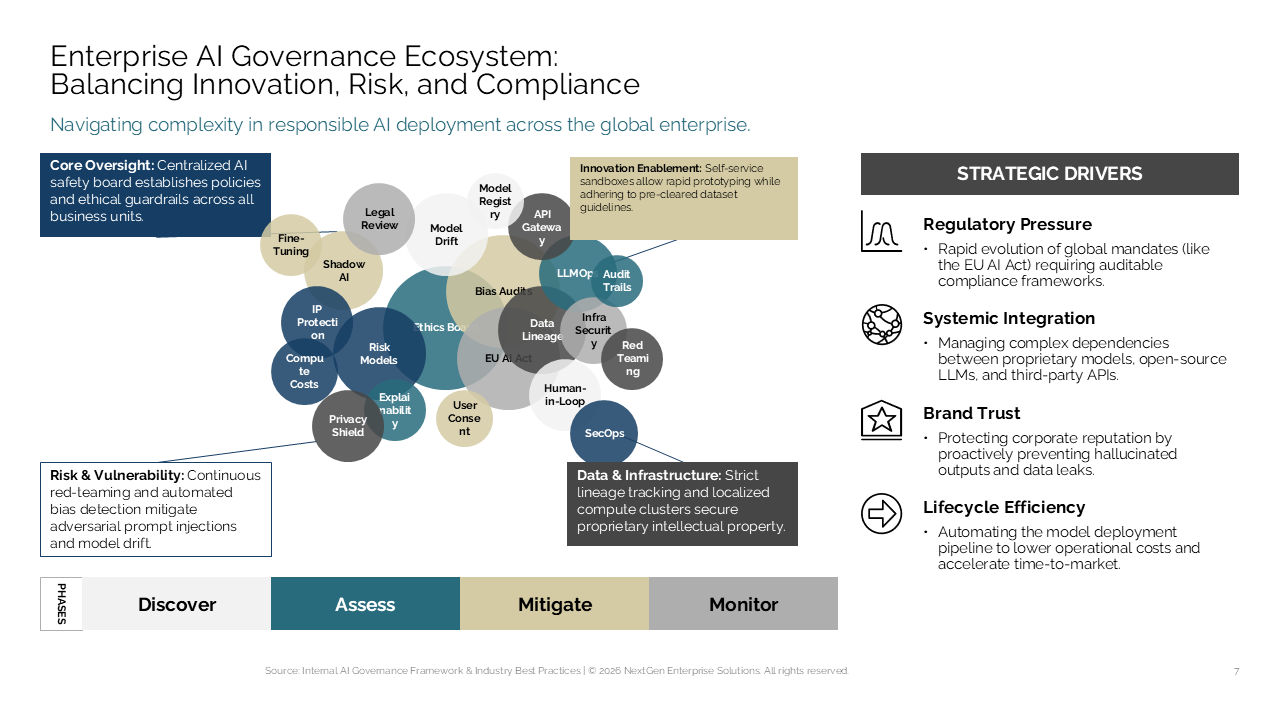Select the IP Protection bubble
Image resolution: width=1280 pixels, height=720 pixels.
click(317, 322)
